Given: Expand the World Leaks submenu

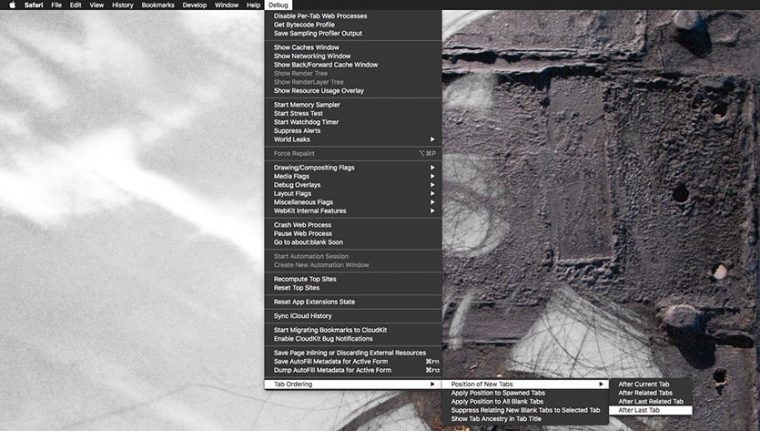Looking at the screenshot, I should 353,140.
